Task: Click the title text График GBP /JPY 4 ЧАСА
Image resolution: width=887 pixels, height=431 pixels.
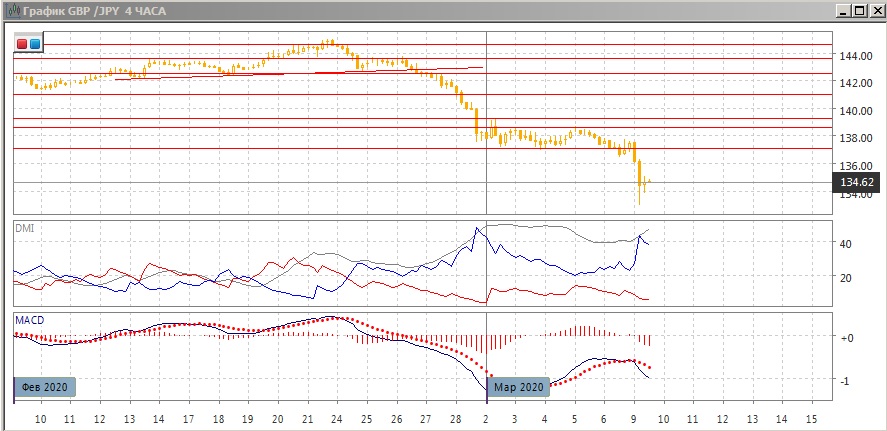Action: 96,9
